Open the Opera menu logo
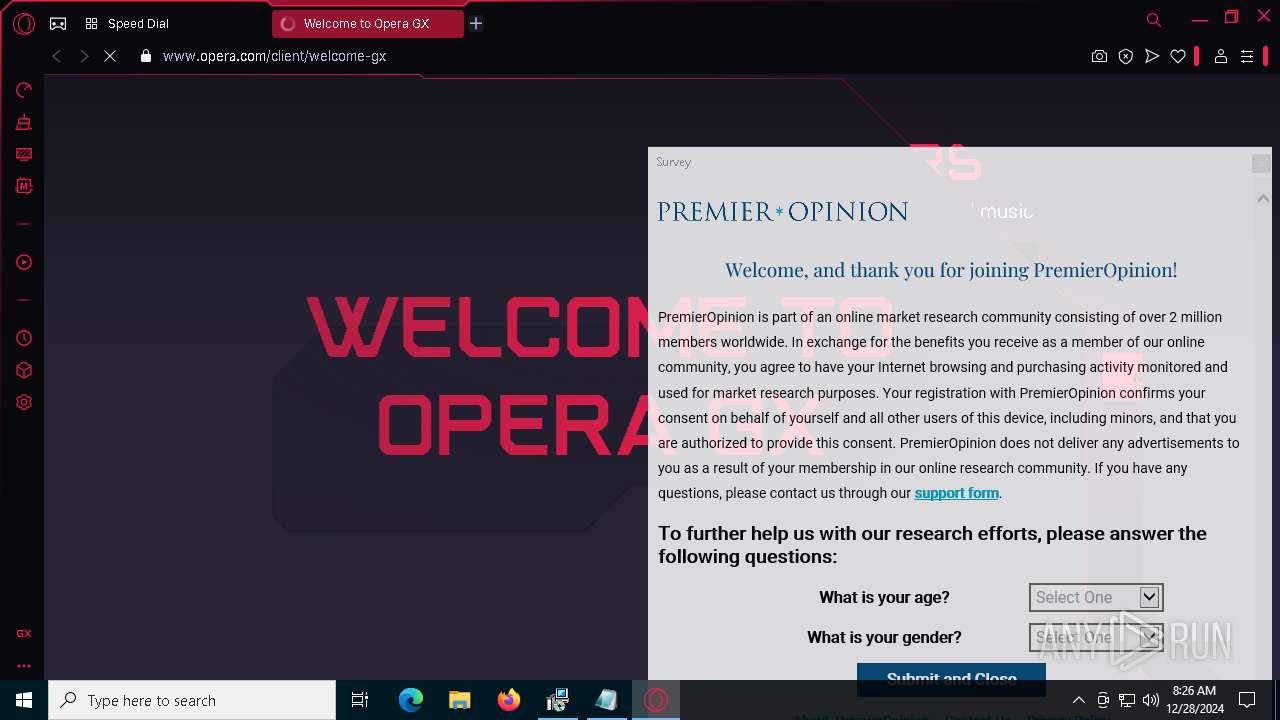1280x720 pixels. (x=24, y=23)
